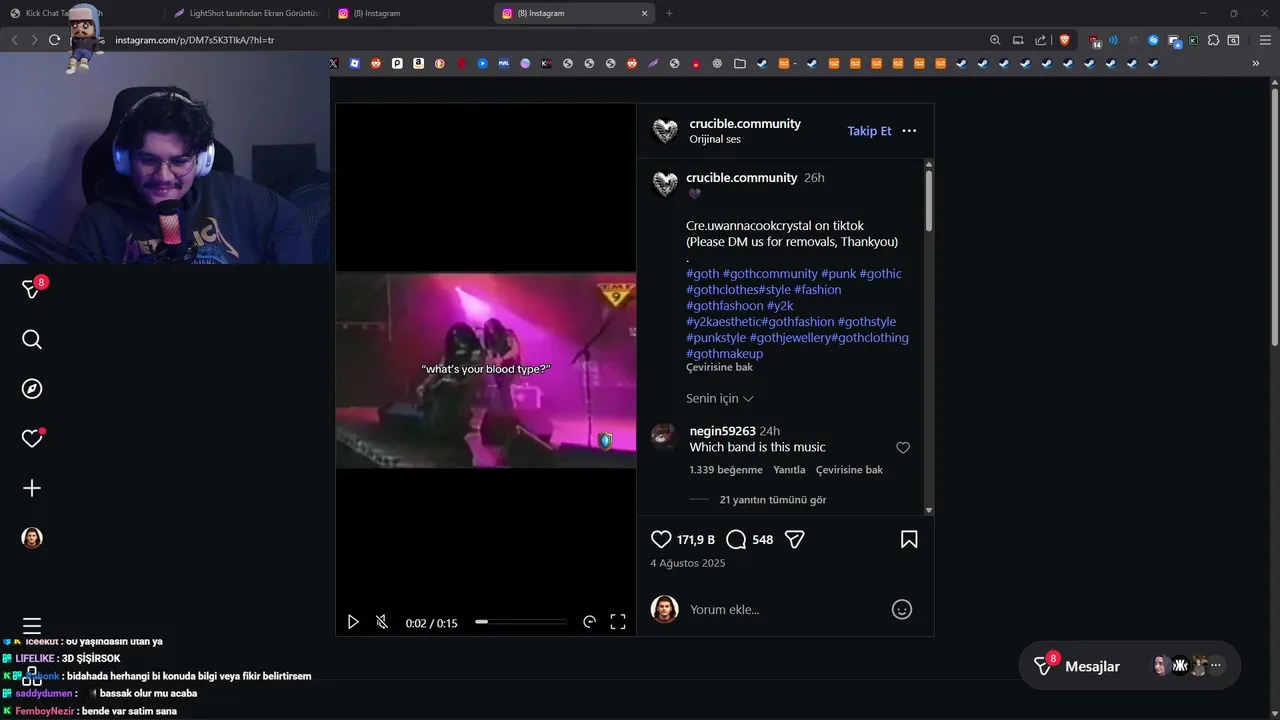1280x720 pixels.
Task: Share the post with the paper plane icon
Action: coord(795,539)
